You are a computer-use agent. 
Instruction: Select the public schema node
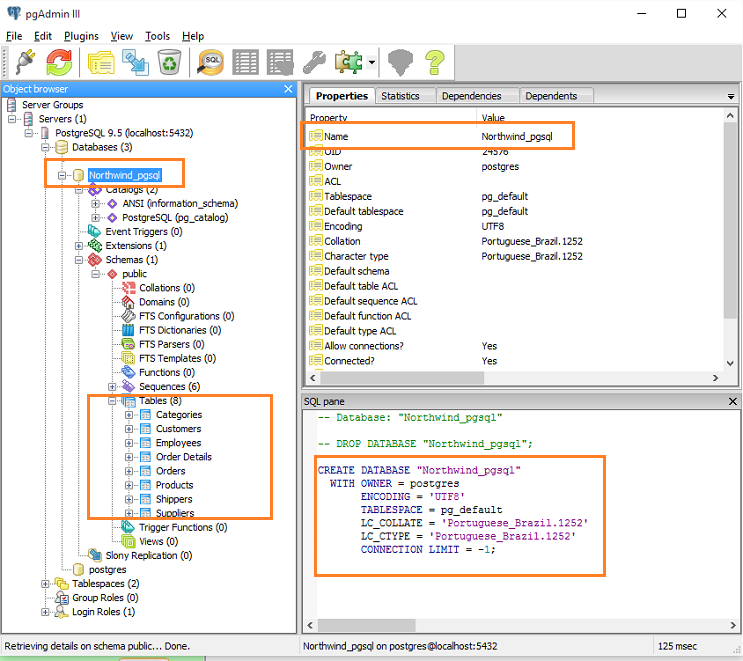[x=135, y=274]
